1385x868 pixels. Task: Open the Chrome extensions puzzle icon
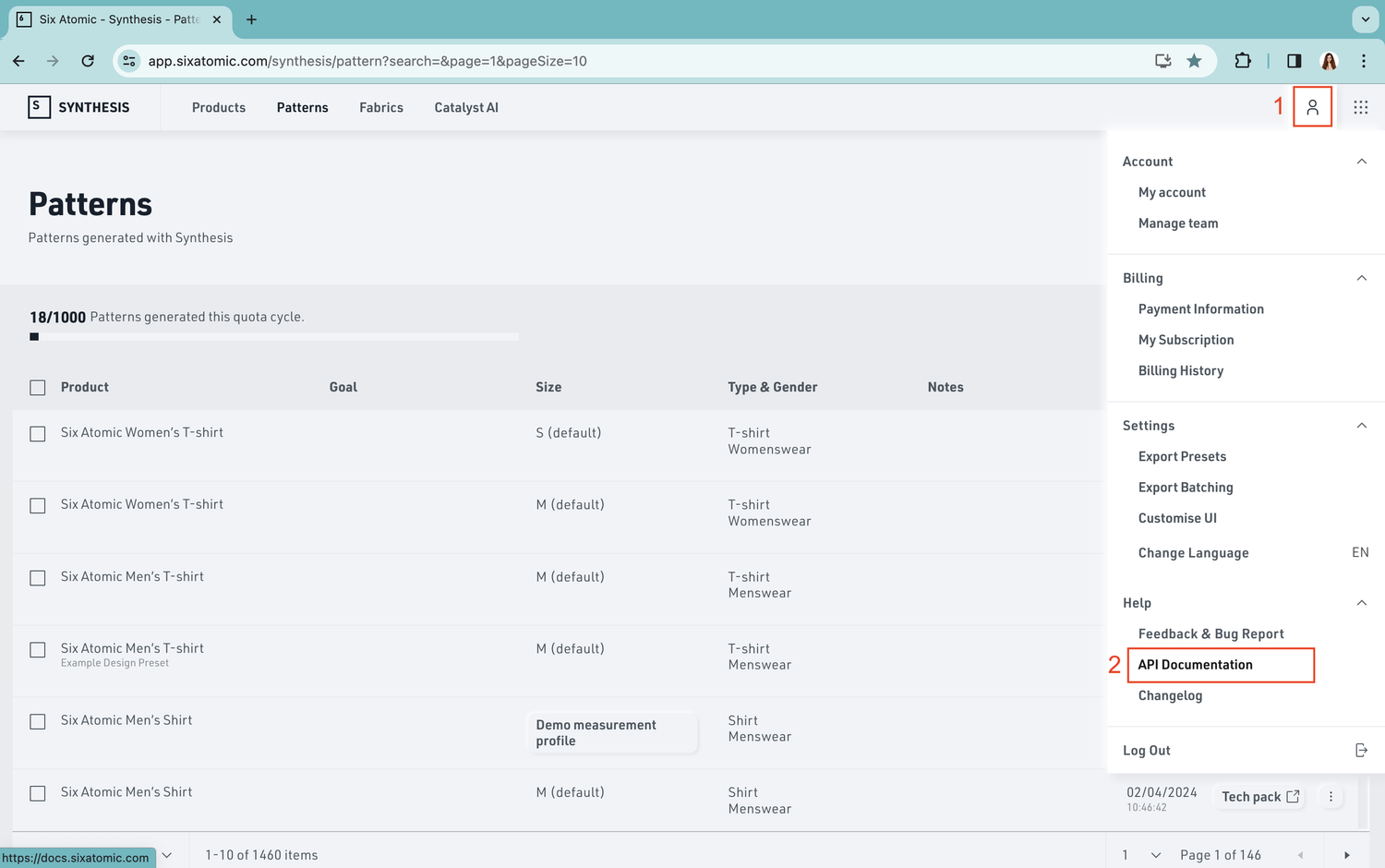coord(1243,61)
